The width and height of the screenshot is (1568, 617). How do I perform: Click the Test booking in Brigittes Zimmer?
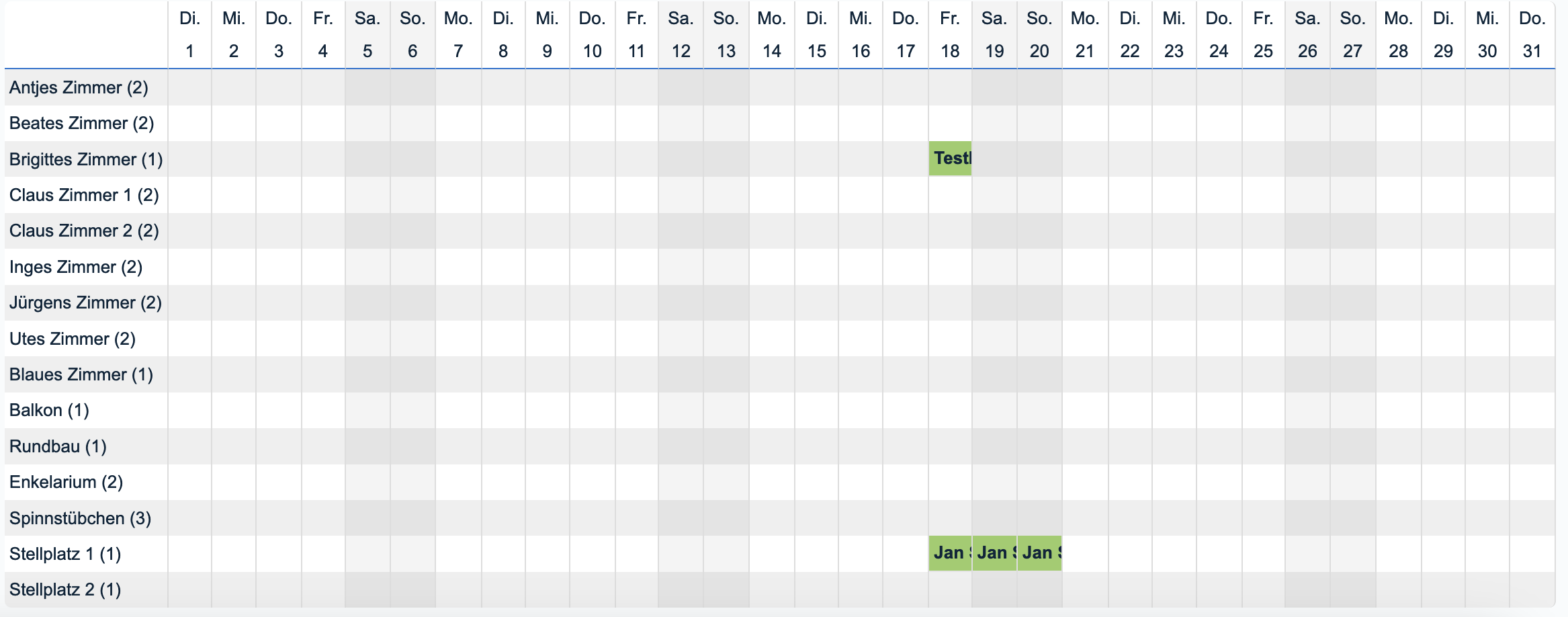pos(950,159)
